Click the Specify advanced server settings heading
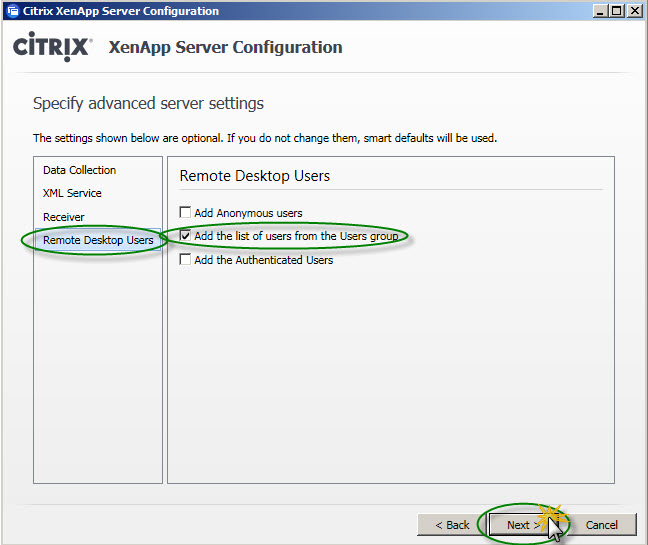 pos(148,103)
